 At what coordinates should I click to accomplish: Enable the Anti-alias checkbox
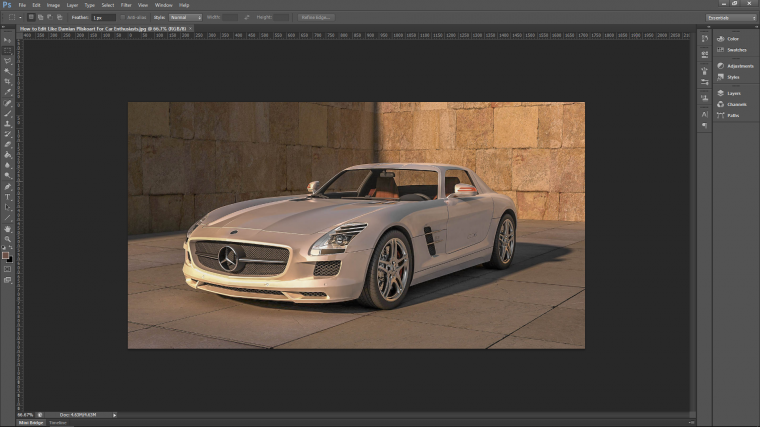tap(123, 17)
